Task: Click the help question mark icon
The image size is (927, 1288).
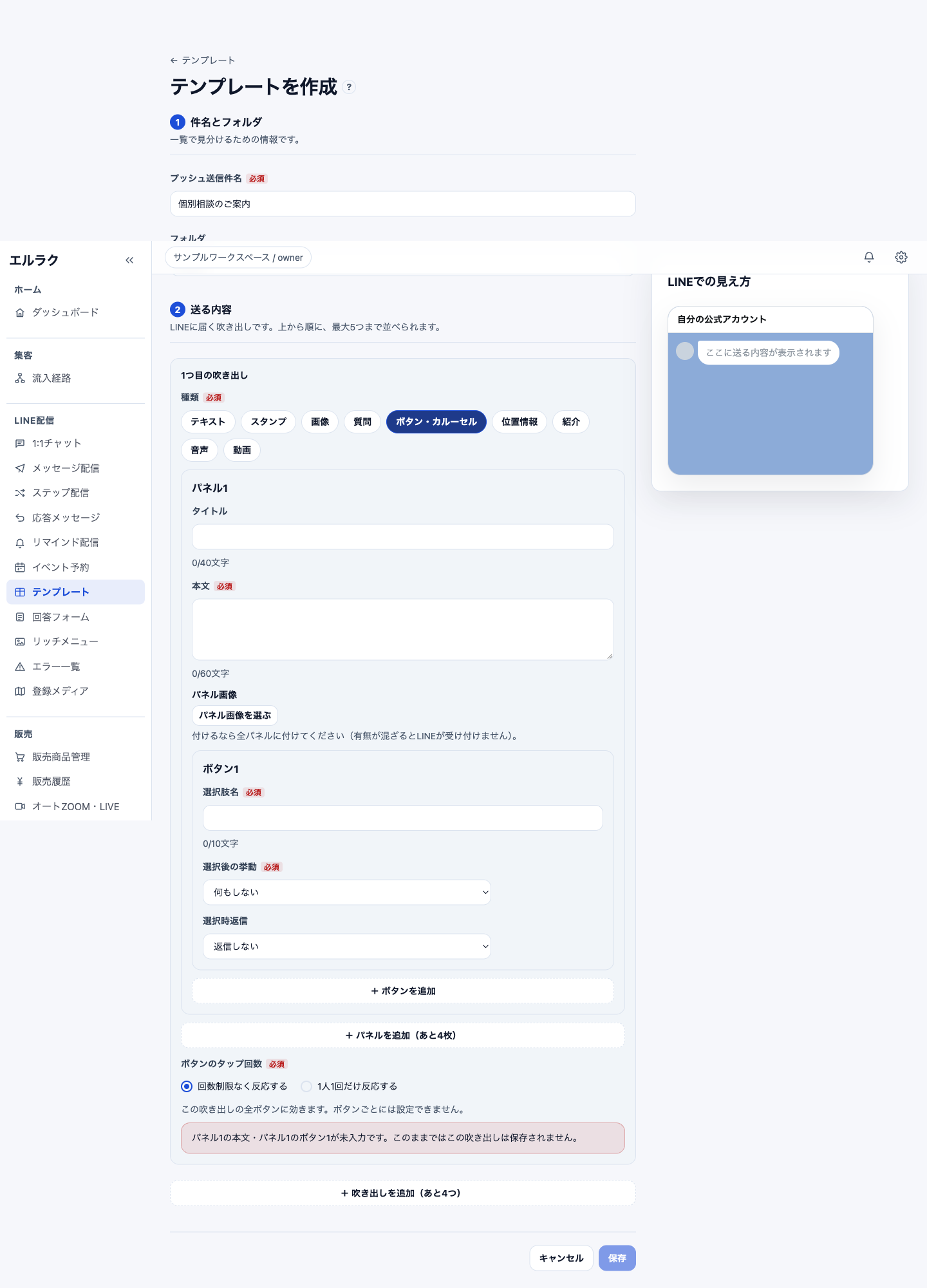Action: [x=349, y=87]
